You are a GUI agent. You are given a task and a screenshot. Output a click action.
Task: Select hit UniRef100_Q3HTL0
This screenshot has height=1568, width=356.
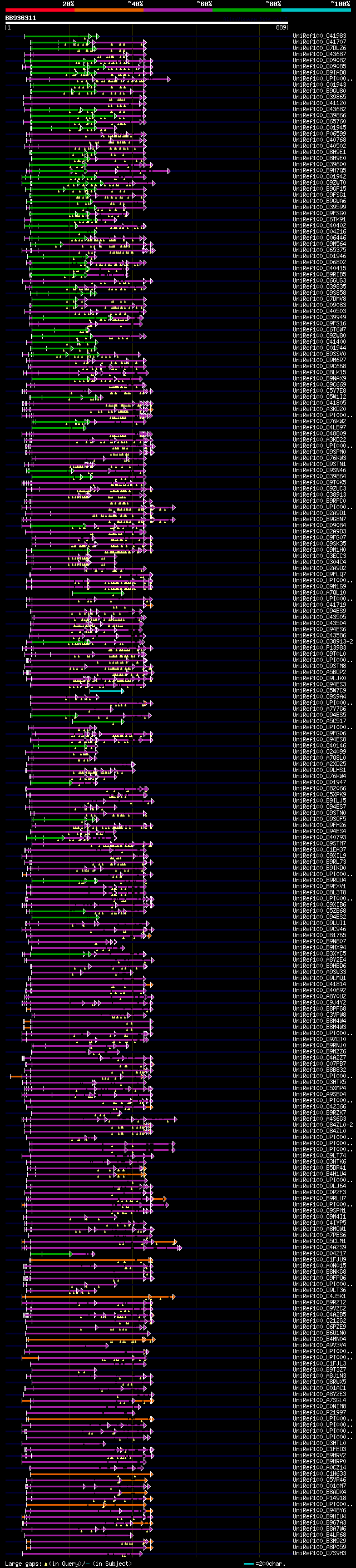(319, 1443)
